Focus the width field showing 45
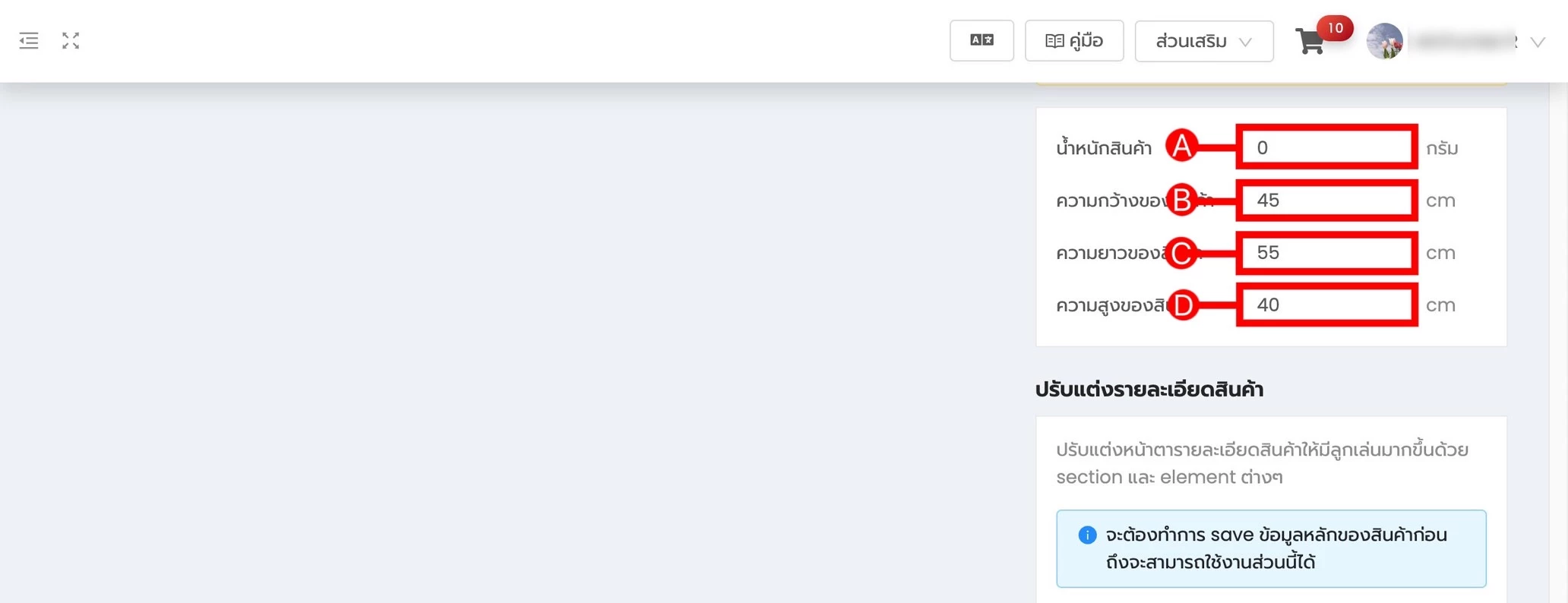The height and width of the screenshot is (603, 1568). [1326, 200]
